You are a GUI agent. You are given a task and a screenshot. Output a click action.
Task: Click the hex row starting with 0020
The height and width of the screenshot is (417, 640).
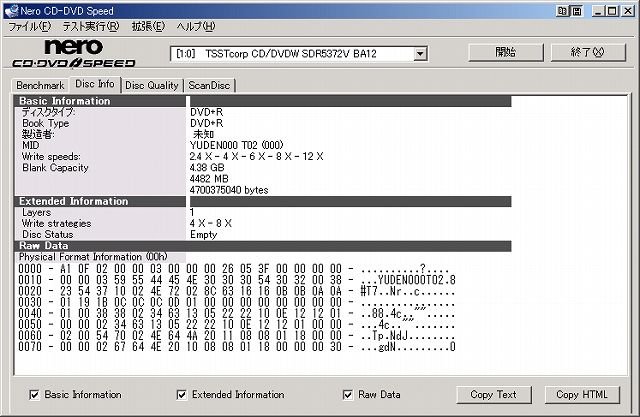[x=237, y=291]
